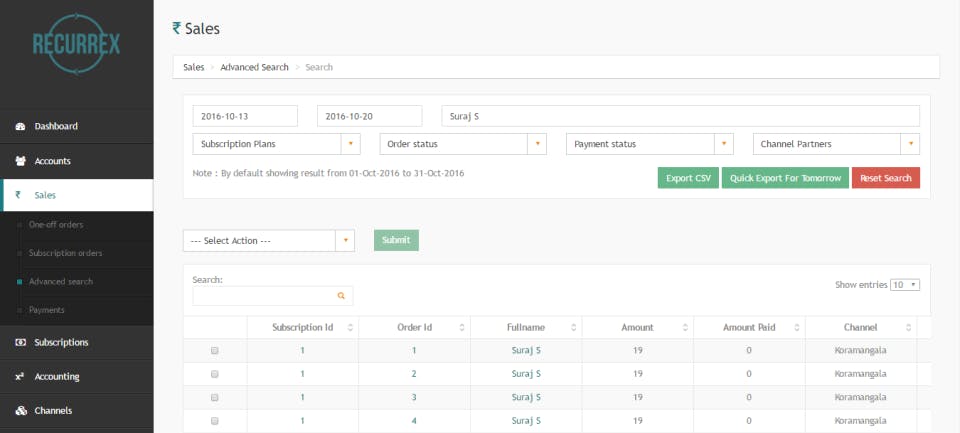This screenshot has width=960, height=433.
Task: Open the Order status dropdown
Action: (x=463, y=144)
